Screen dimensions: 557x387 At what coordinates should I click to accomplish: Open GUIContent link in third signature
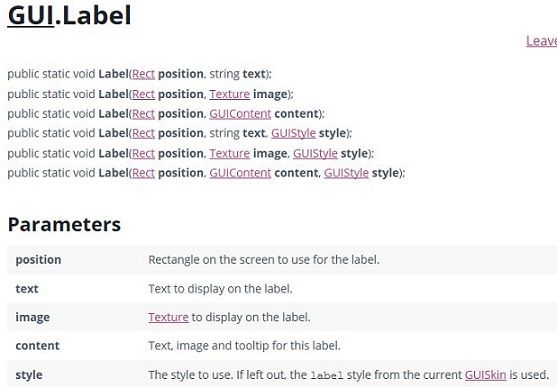240,114
